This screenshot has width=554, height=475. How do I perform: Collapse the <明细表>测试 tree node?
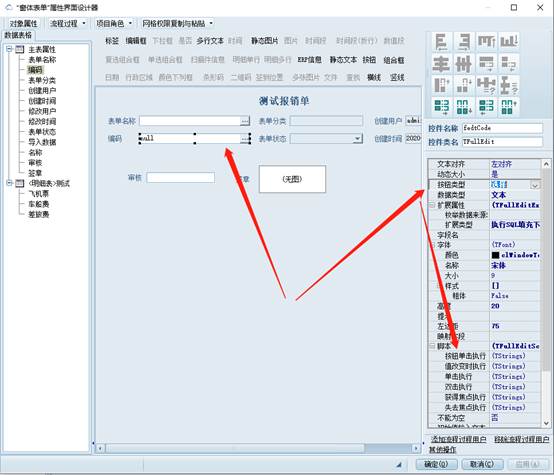[x=9, y=183]
